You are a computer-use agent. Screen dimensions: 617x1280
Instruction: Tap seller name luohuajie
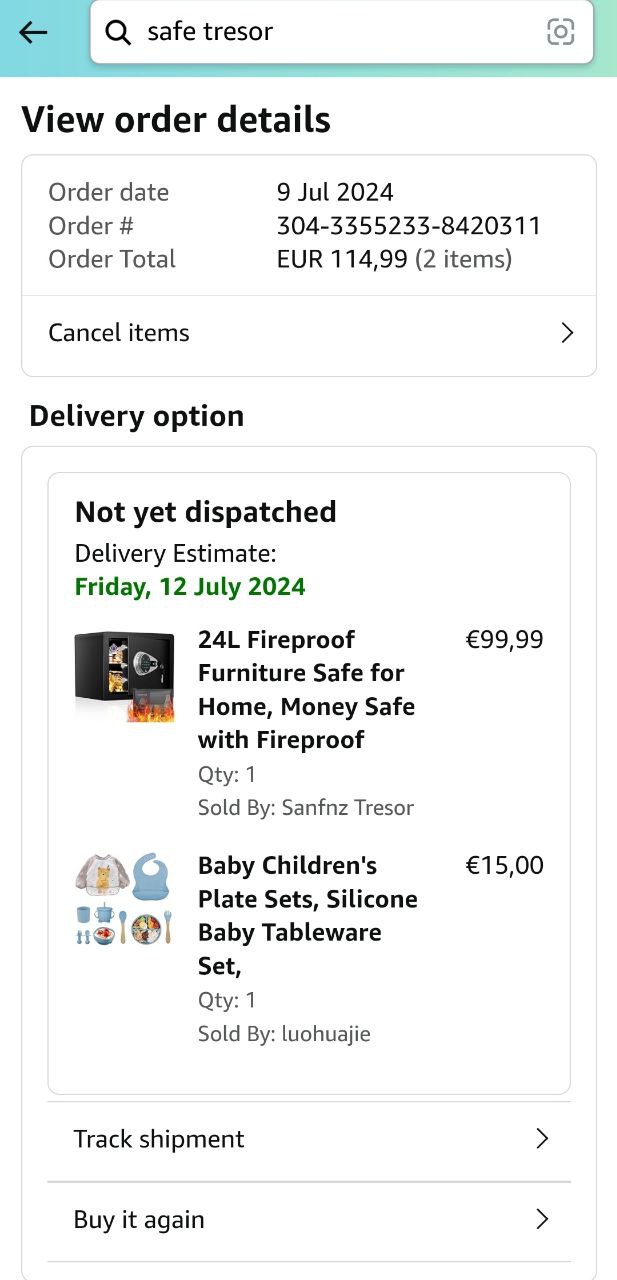(326, 1034)
